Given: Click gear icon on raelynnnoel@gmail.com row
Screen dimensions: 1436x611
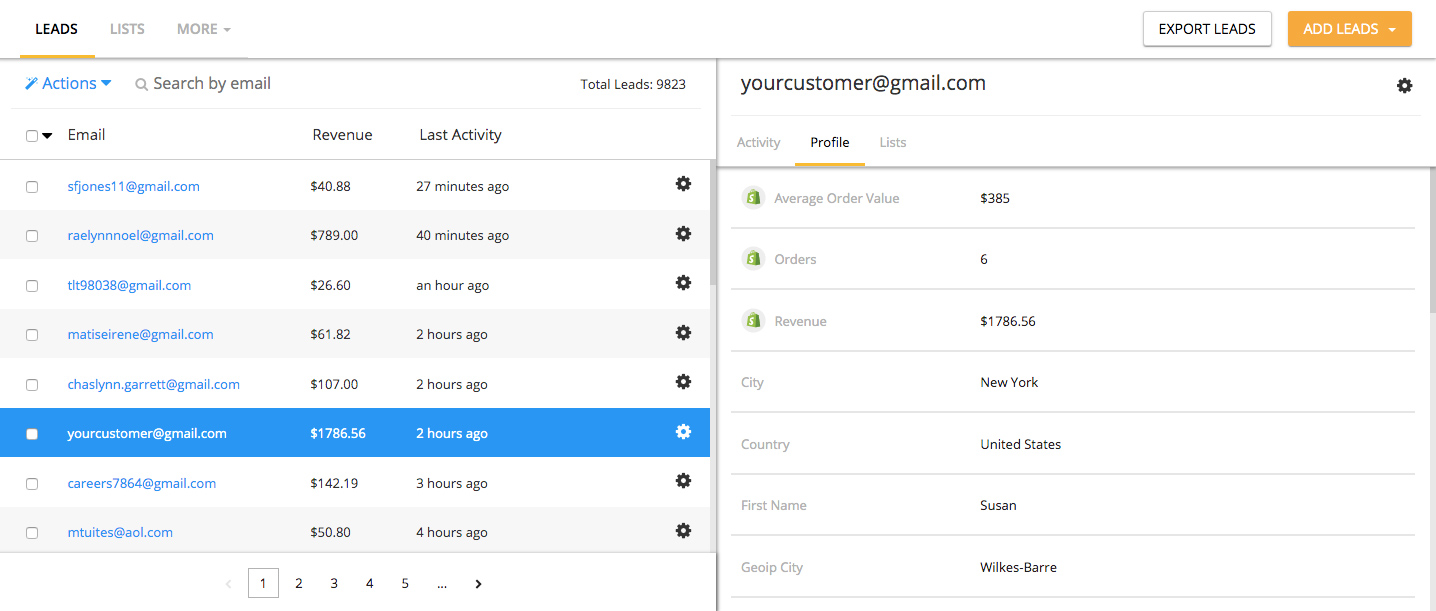Looking at the screenshot, I should pyautogui.click(x=683, y=234).
